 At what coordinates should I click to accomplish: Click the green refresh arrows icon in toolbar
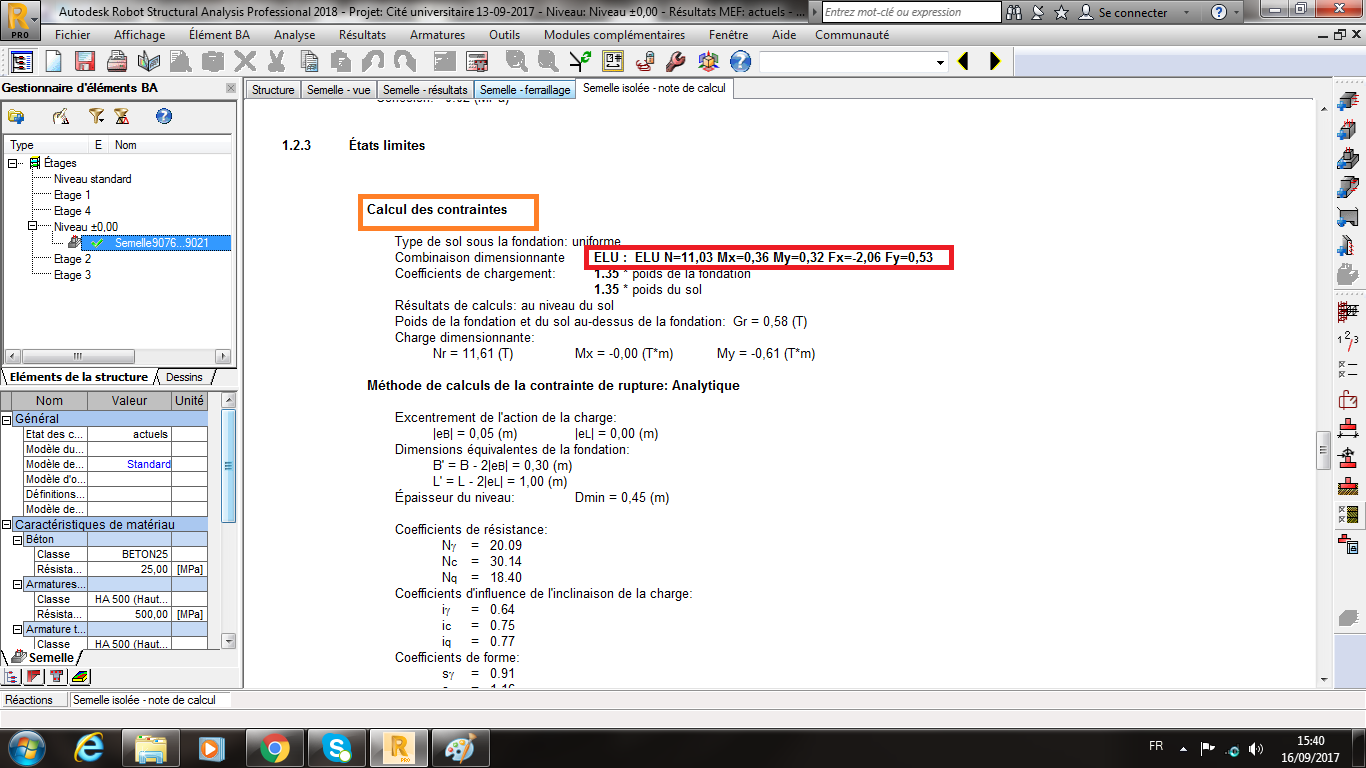click(x=581, y=62)
